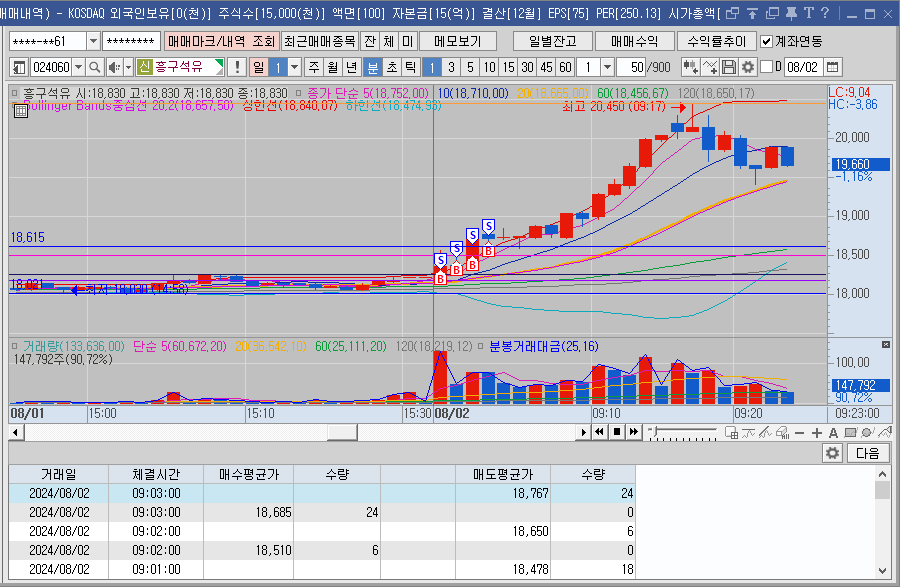Click scroll-down arrow of trade list
Image resolution: width=900 pixels, height=587 pixels.
point(882,570)
